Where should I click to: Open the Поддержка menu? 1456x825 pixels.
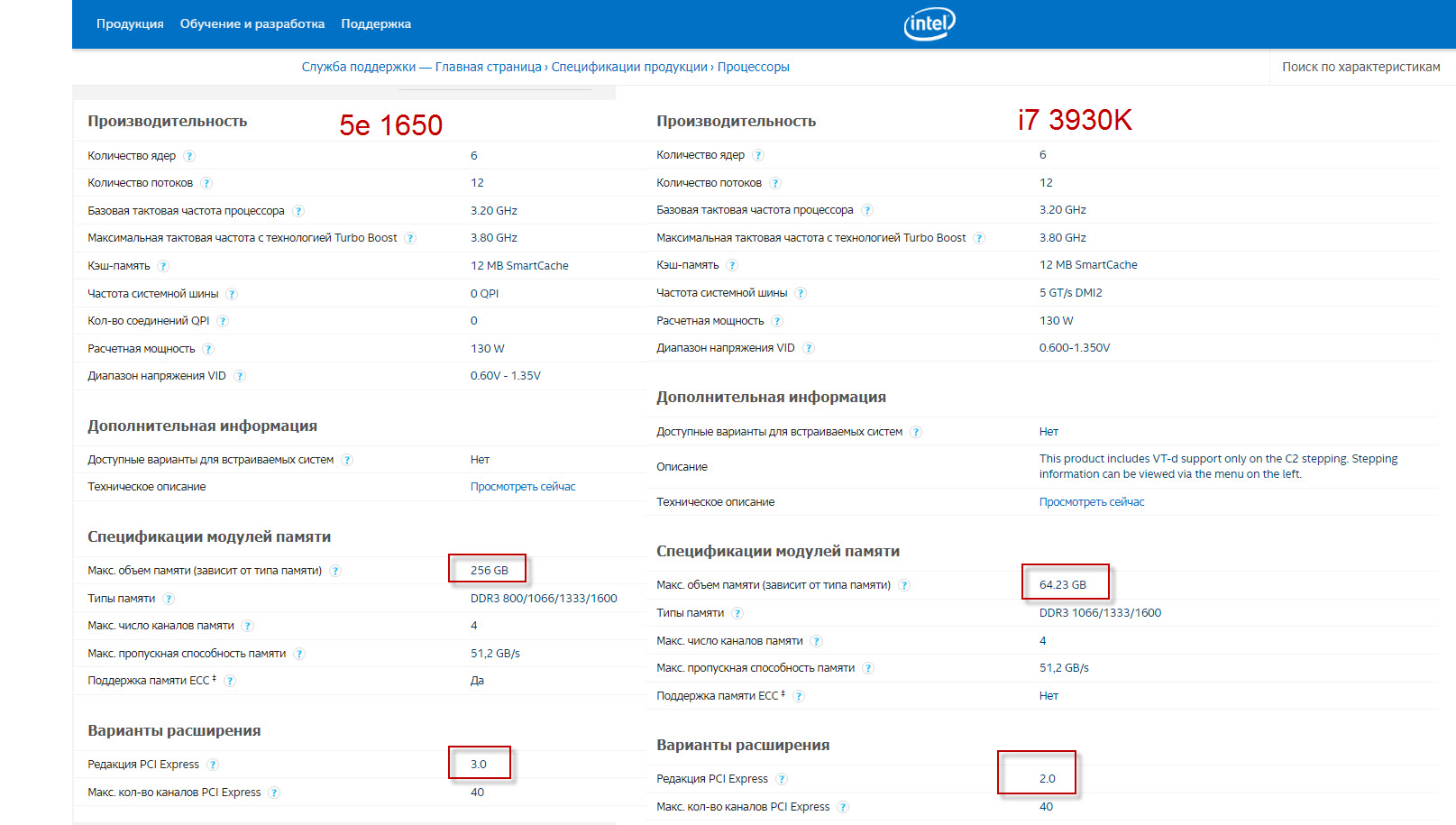[x=376, y=24]
